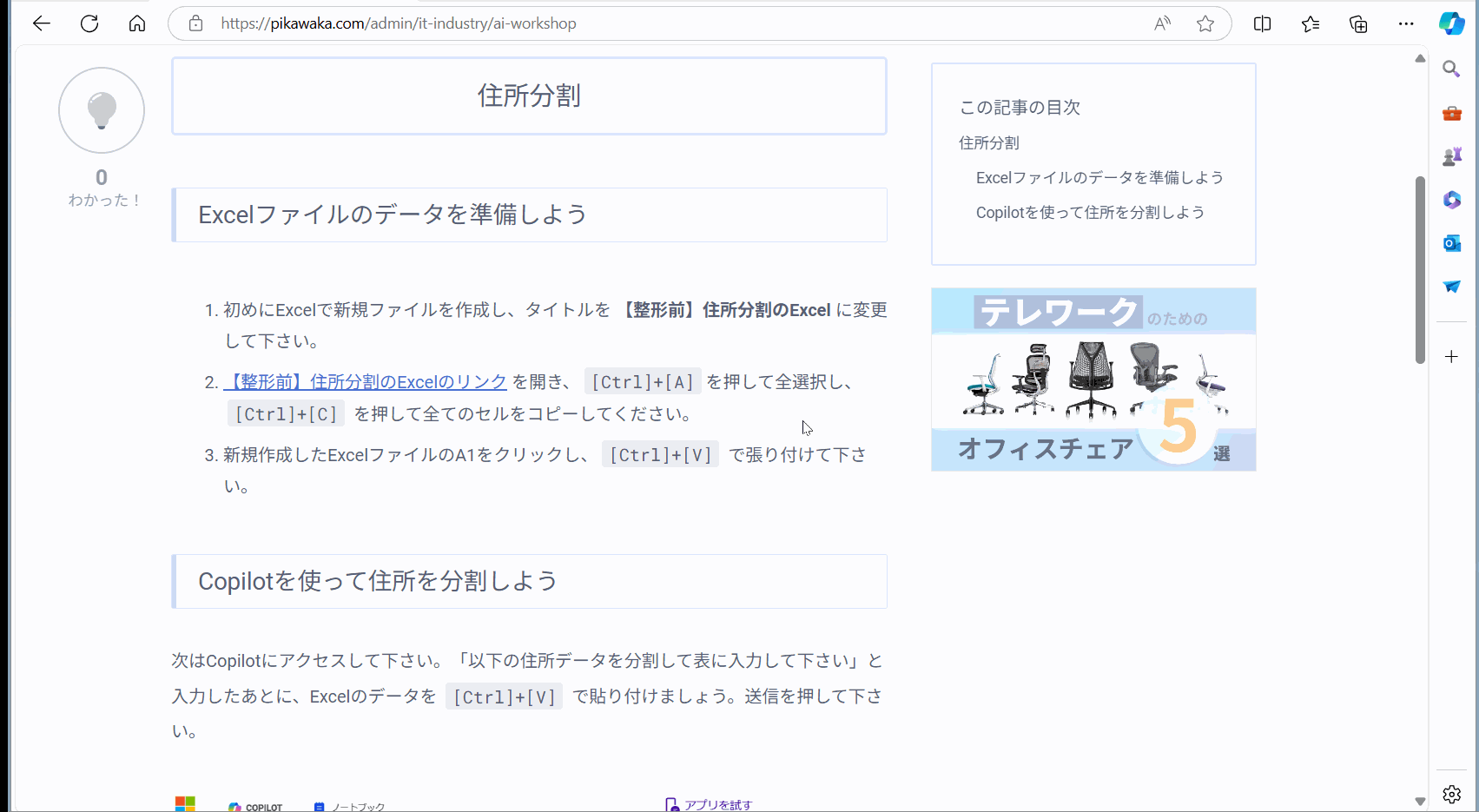The width and height of the screenshot is (1479, 812).
Task: Click the Excelファイルのデータを準備しよう heading
Action: point(393,215)
